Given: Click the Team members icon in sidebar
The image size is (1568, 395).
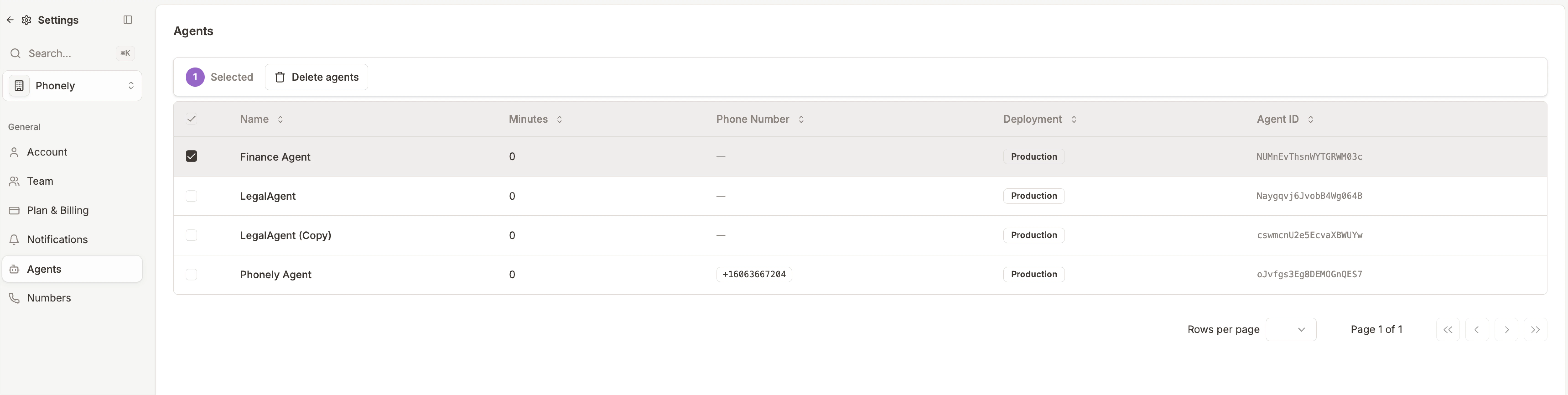Looking at the screenshot, I should tap(14, 181).
